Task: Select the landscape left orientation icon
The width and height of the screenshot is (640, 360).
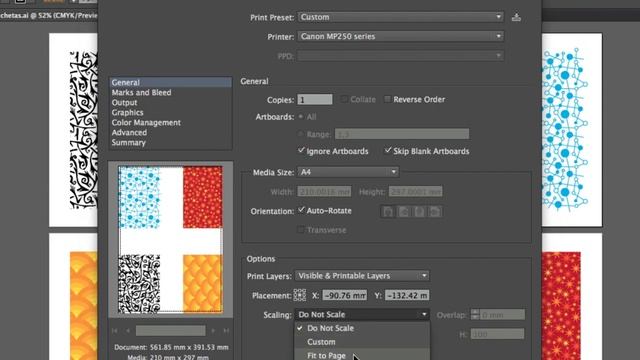Action: (x=404, y=211)
